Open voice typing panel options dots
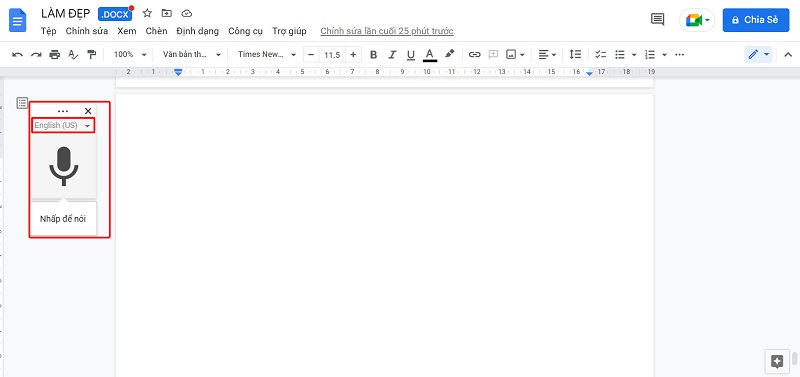The width and height of the screenshot is (800, 377). [x=63, y=111]
